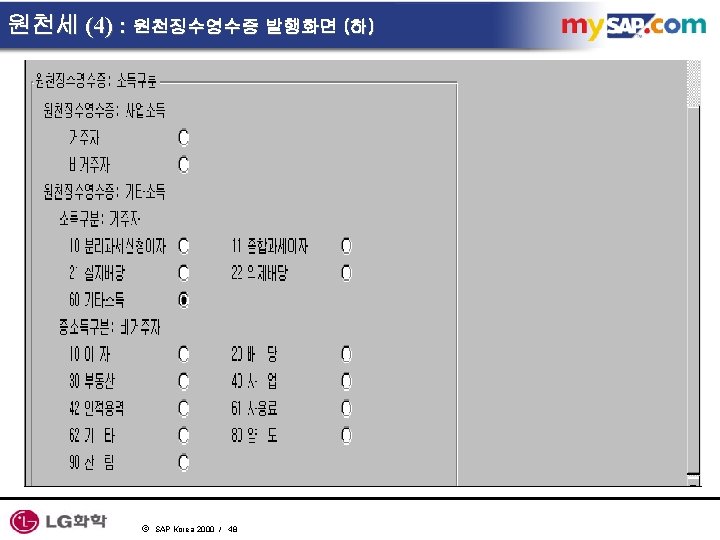This screenshot has width=720, height=540.
Task: Choose the 11 종합과세이자 radio button
Action: point(347,246)
